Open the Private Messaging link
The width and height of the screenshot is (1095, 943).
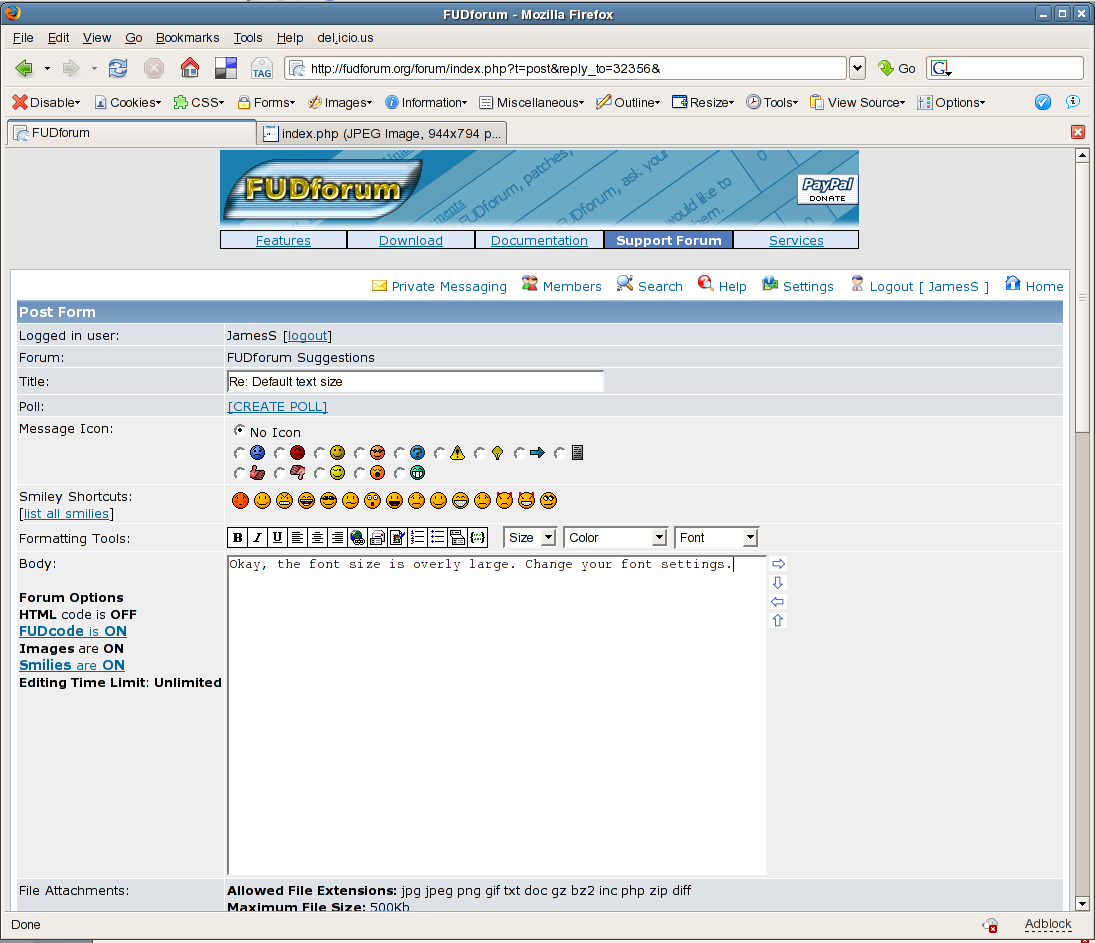(x=439, y=286)
